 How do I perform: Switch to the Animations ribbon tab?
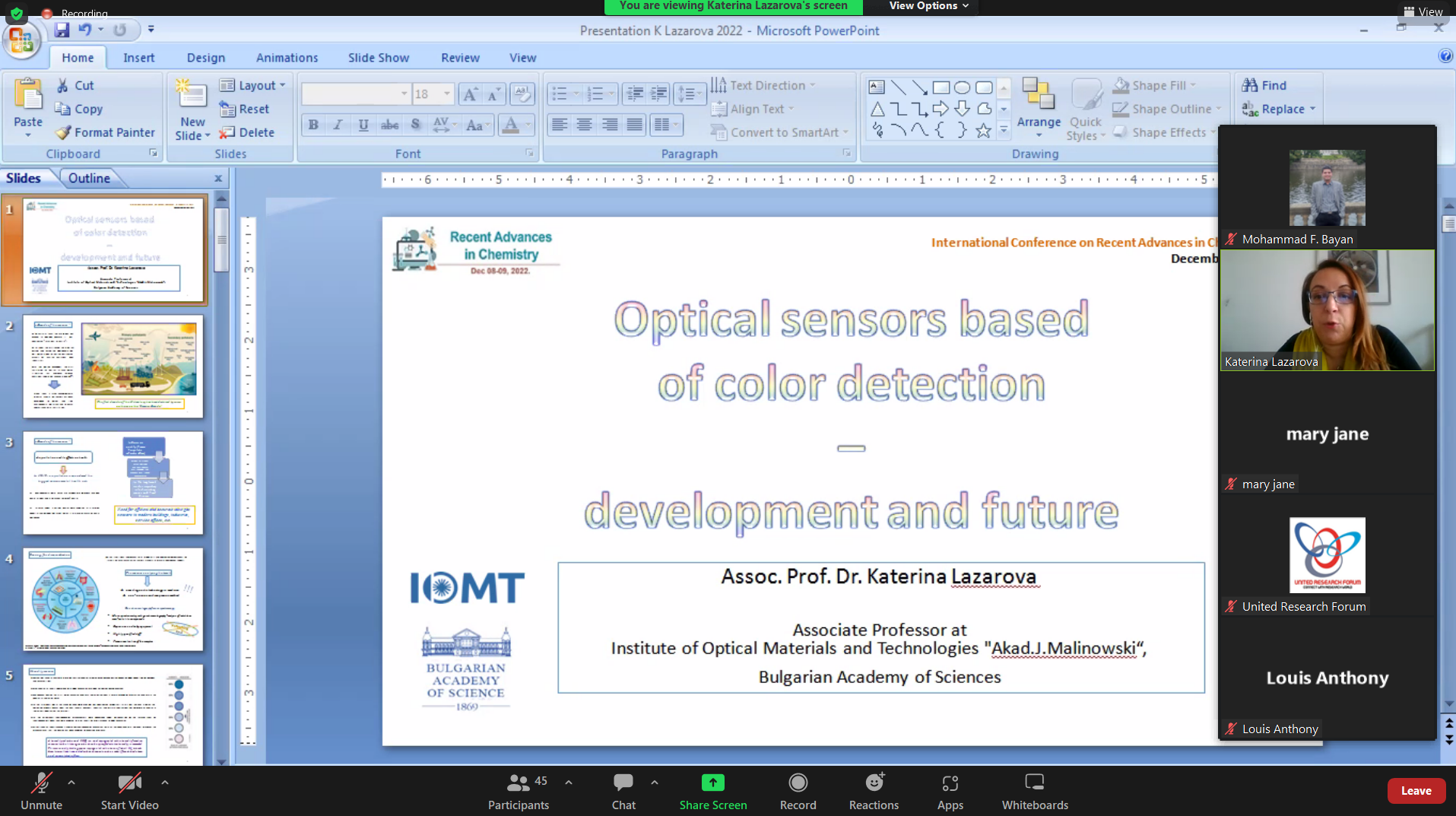[x=287, y=58]
